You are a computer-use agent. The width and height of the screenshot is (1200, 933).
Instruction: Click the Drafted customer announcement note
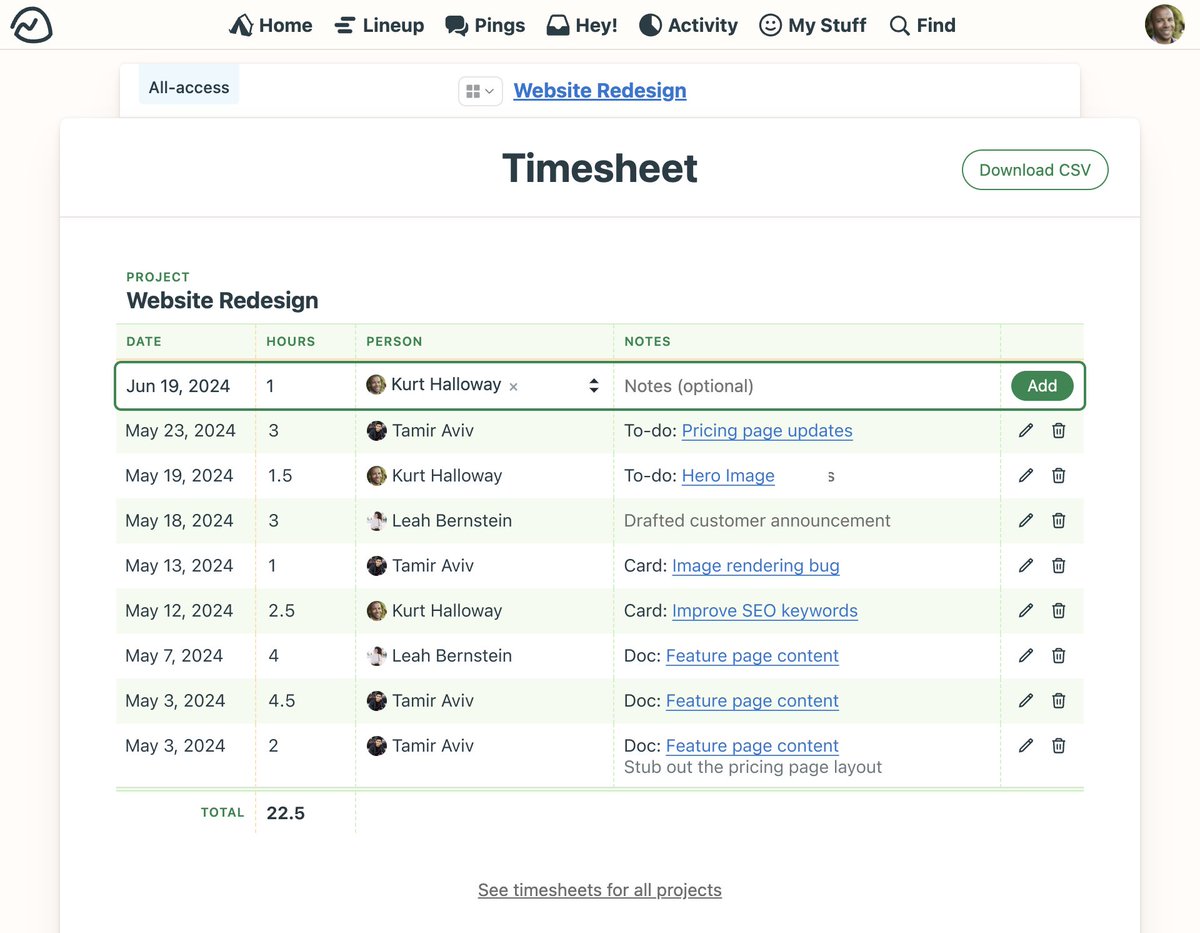tap(757, 521)
